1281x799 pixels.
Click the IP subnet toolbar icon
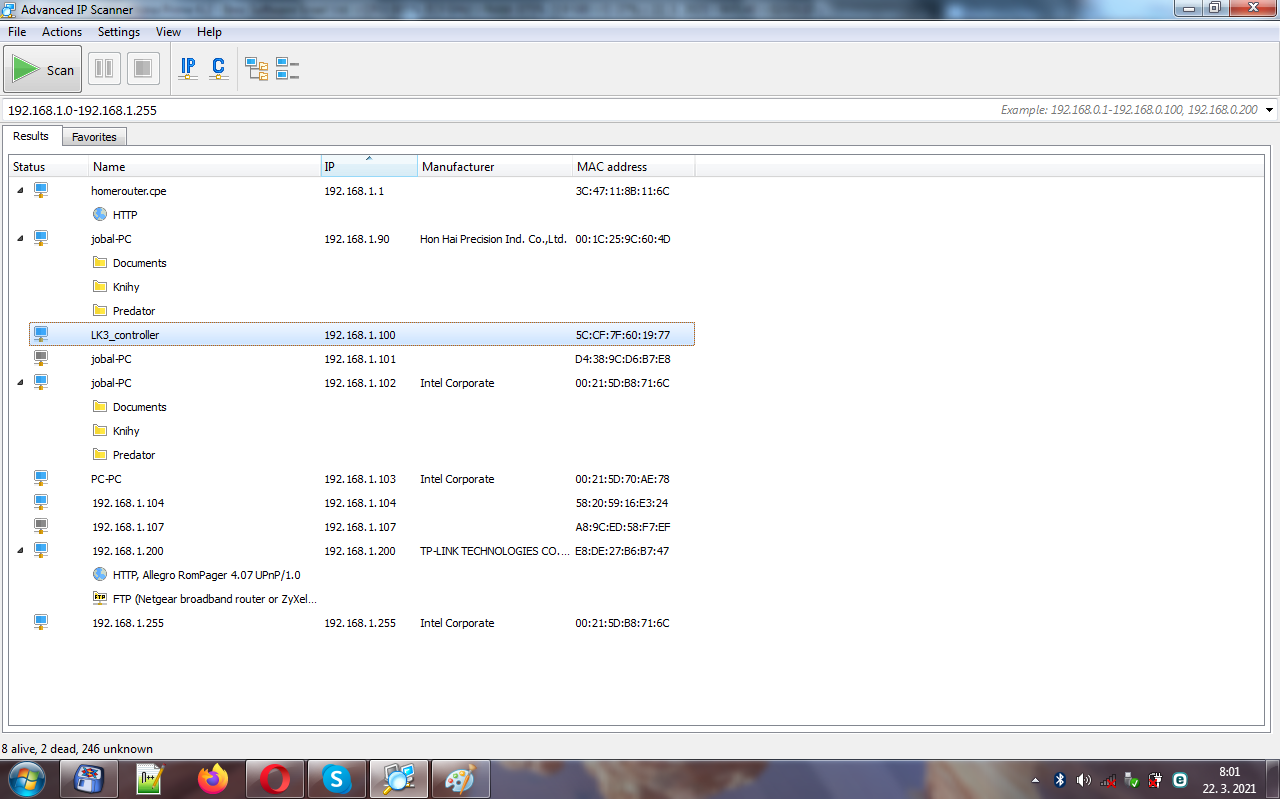[x=188, y=69]
